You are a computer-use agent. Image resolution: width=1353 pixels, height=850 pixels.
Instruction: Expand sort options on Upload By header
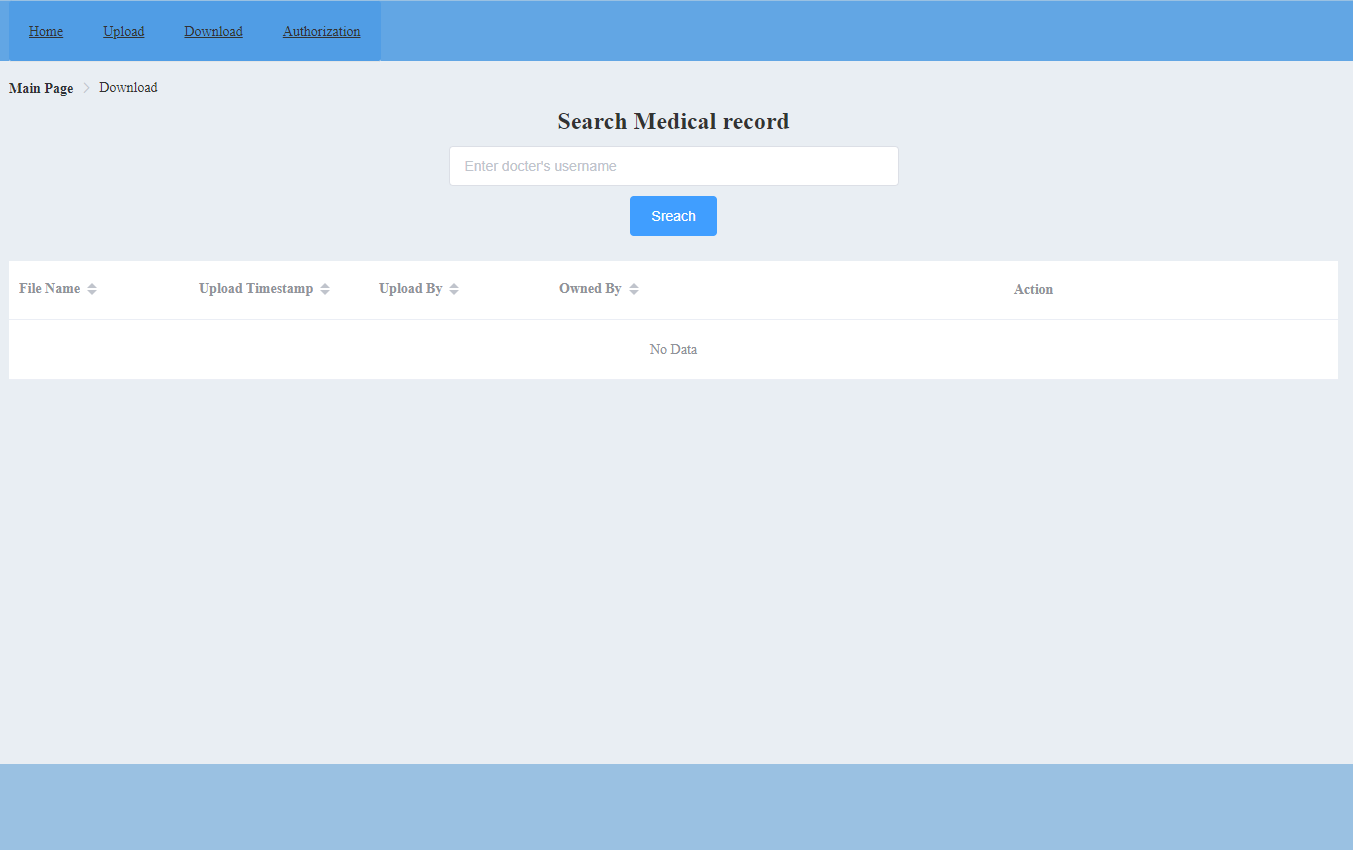click(454, 288)
